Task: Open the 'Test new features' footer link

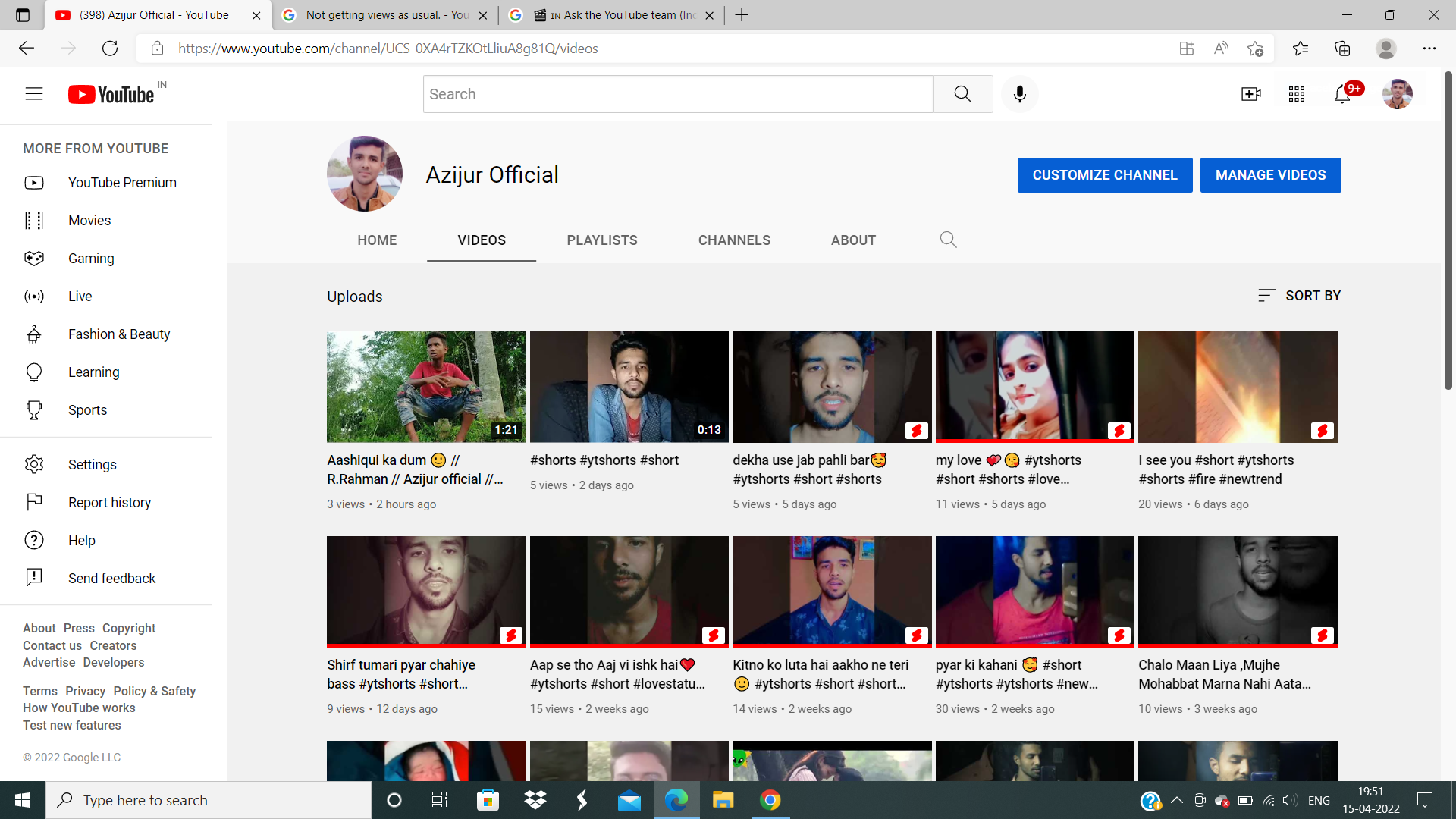Action: pos(72,725)
